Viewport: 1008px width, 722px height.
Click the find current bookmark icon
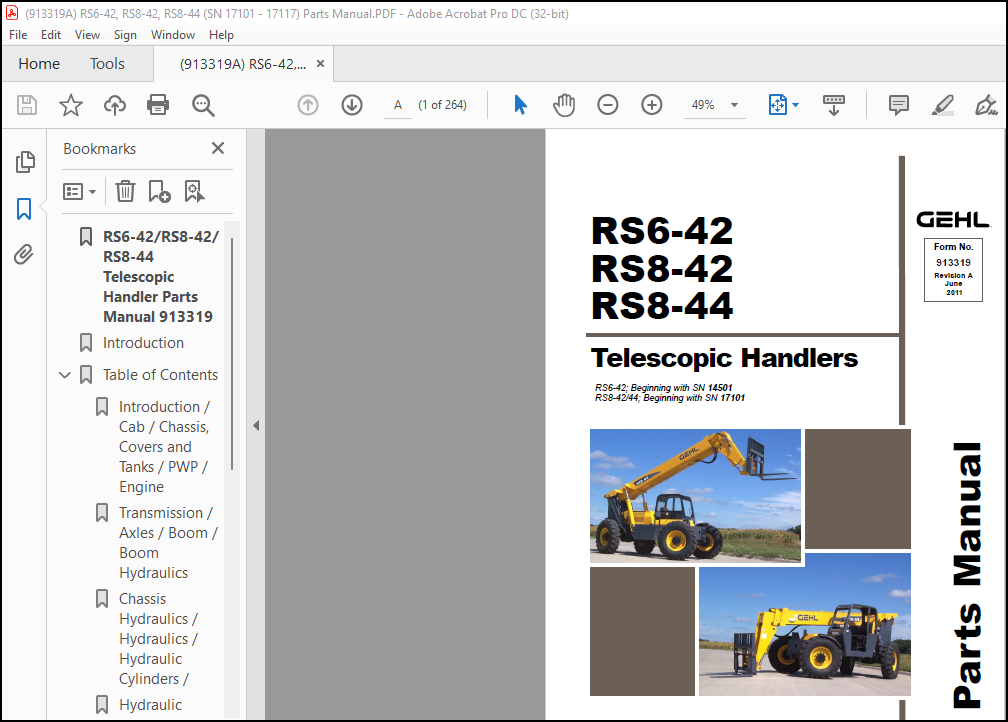point(194,192)
